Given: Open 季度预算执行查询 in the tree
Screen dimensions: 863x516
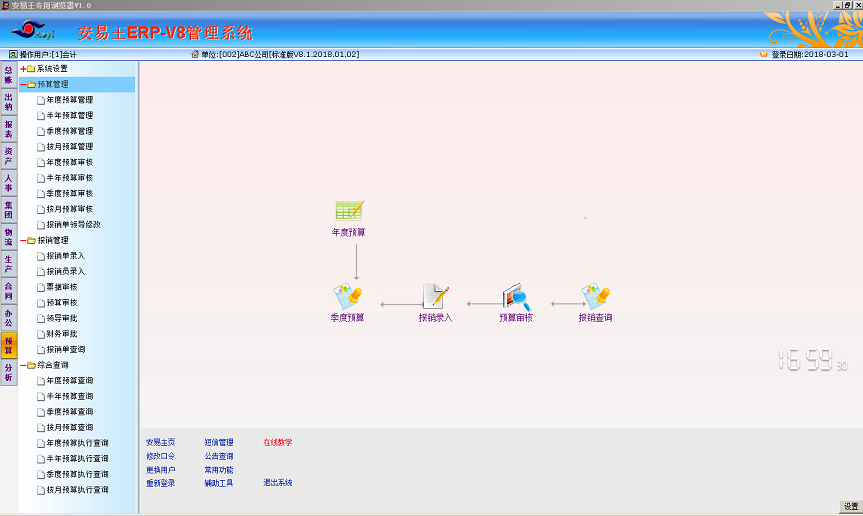Looking at the screenshot, I should click(x=78, y=474).
